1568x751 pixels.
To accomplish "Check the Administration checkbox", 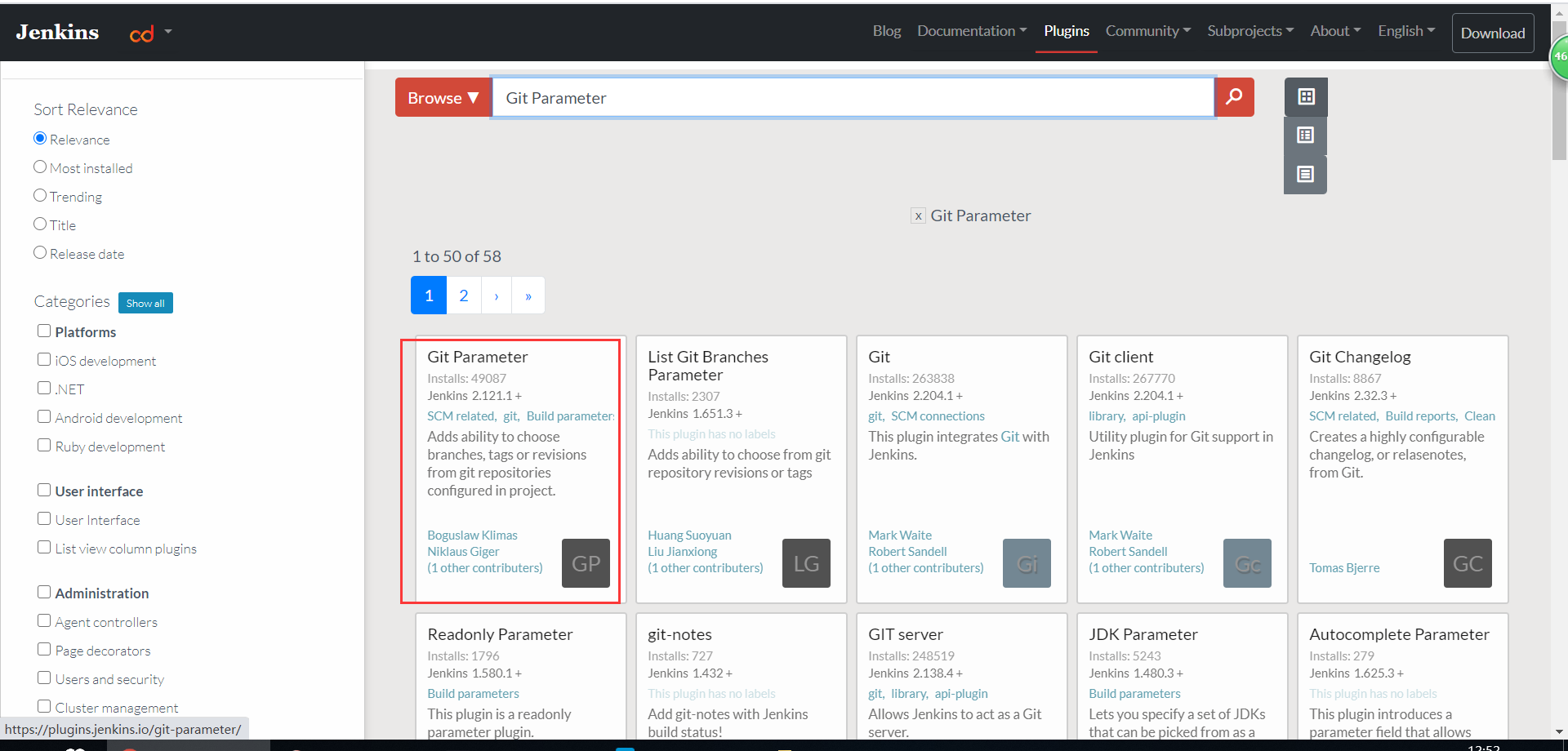I will (x=44, y=592).
